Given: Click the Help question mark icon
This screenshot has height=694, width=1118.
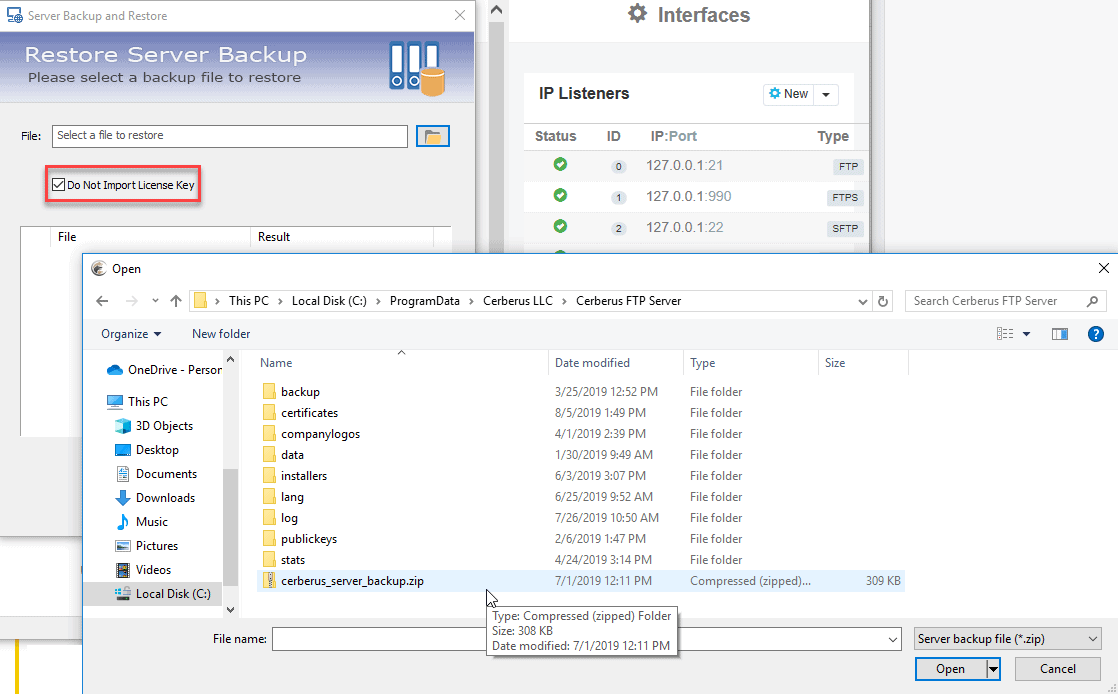Looking at the screenshot, I should (x=1095, y=334).
